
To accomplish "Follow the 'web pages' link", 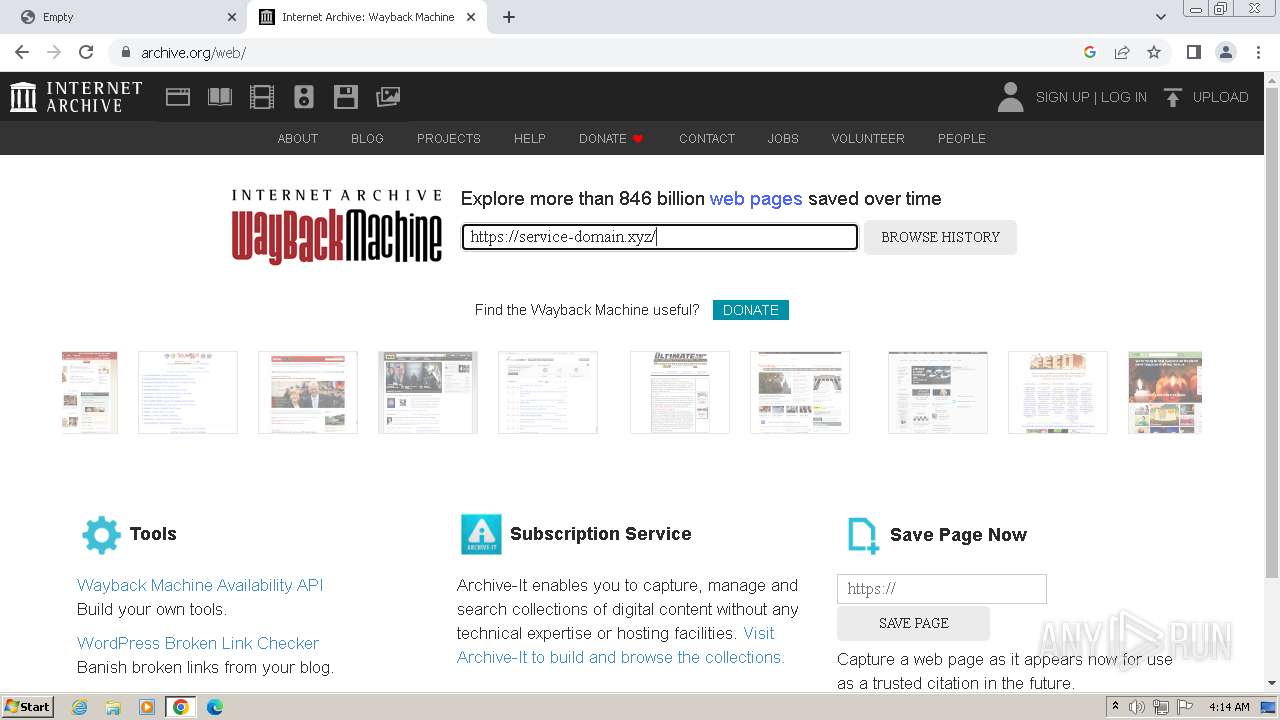I will tap(756, 199).
